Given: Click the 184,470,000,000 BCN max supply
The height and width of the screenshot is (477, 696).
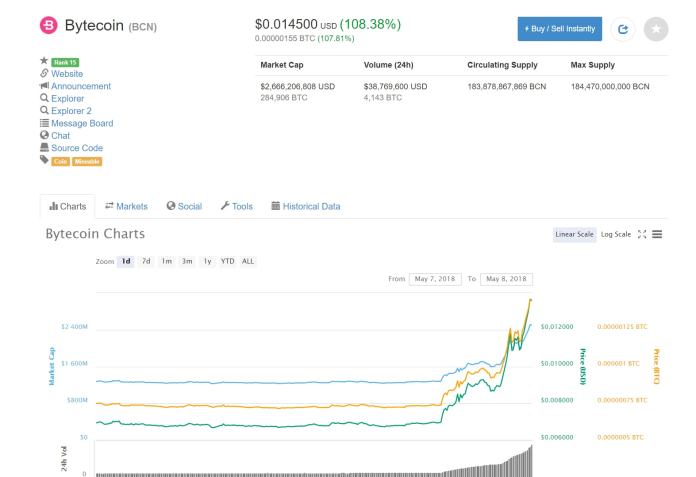Looking at the screenshot, I should [610, 87].
